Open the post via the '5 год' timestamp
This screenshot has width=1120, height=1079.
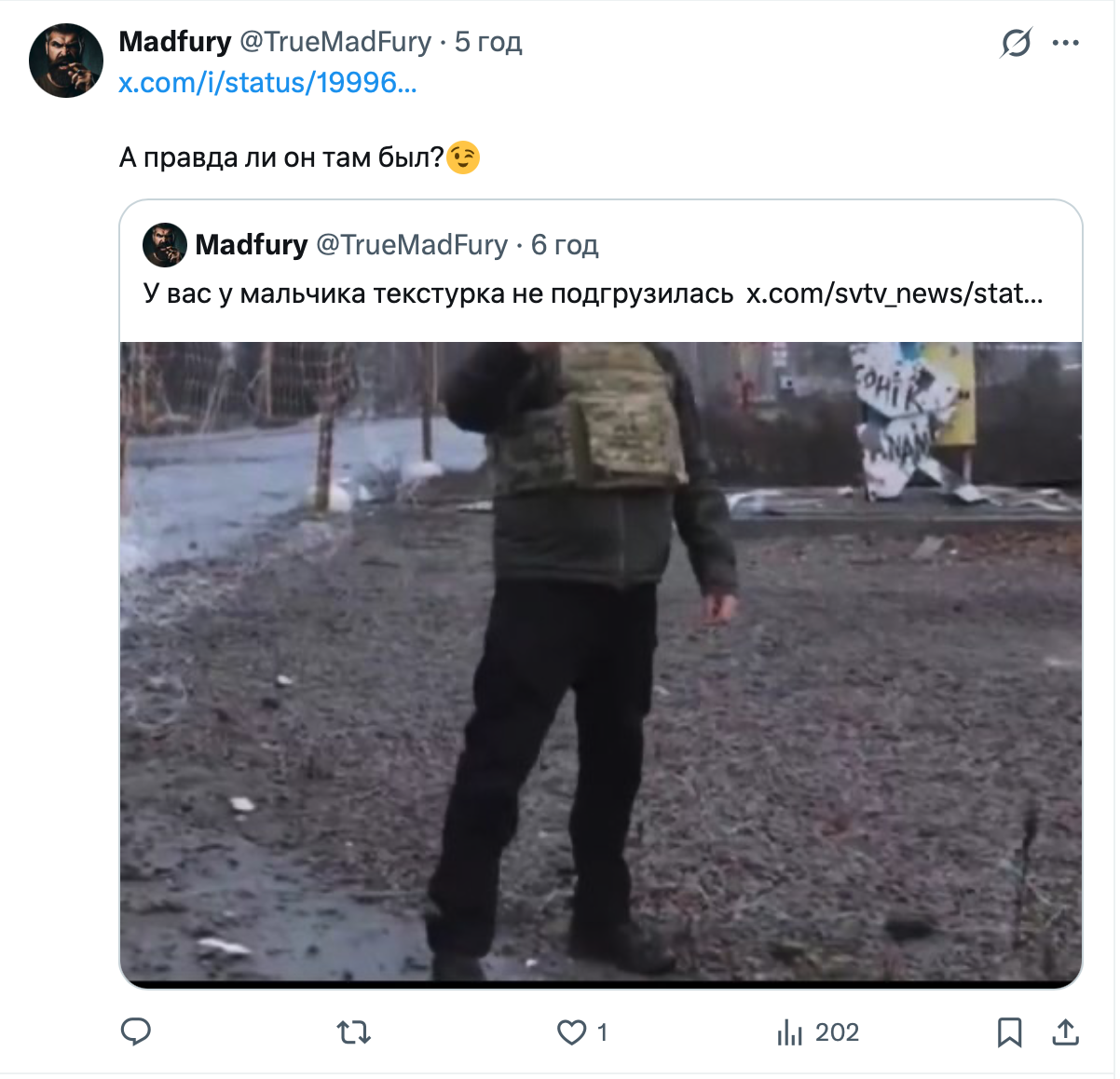(488, 42)
